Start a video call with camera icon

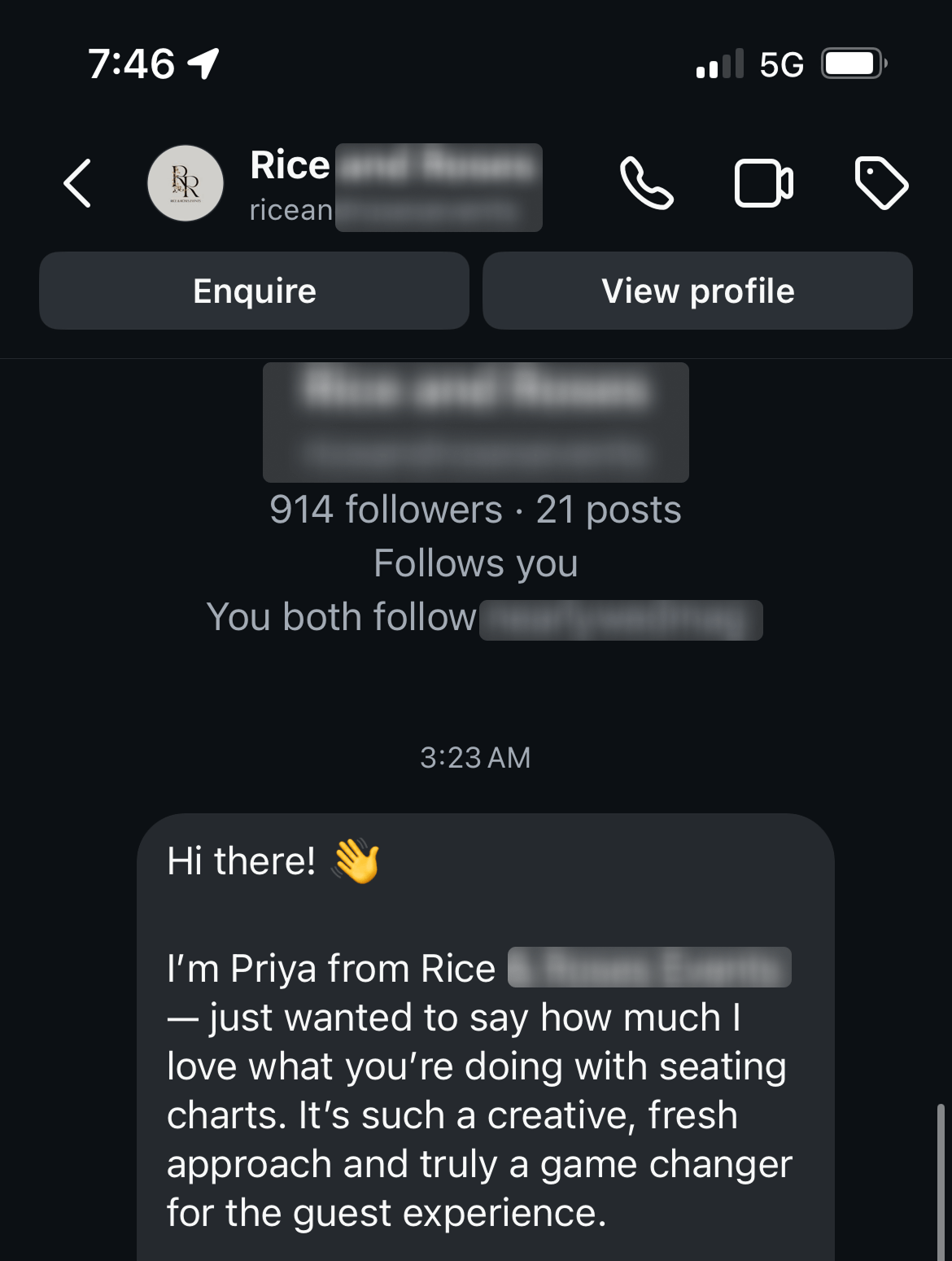(763, 183)
